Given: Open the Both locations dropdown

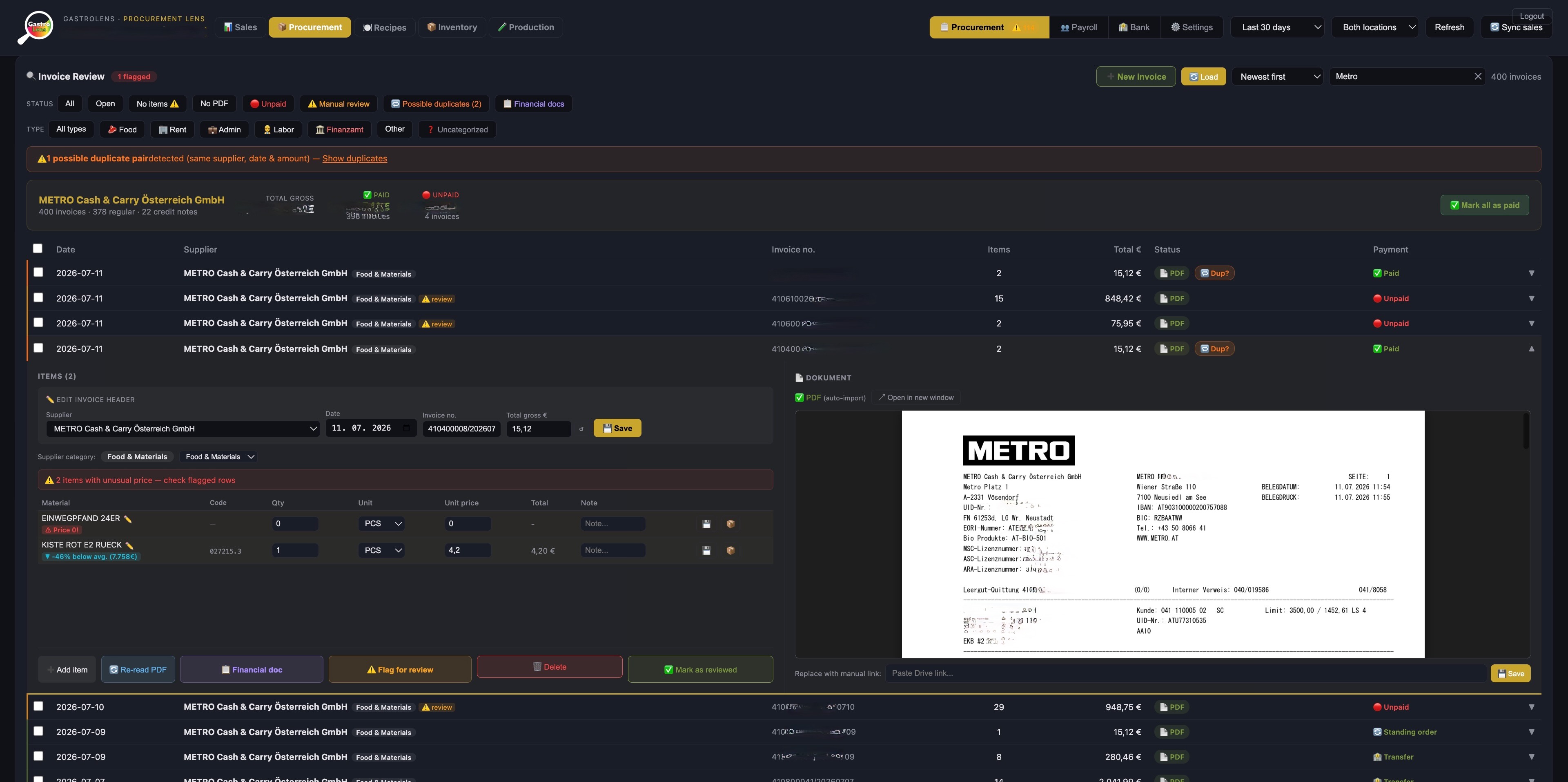Looking at the screenshot, I should (x=1374, y=27).
